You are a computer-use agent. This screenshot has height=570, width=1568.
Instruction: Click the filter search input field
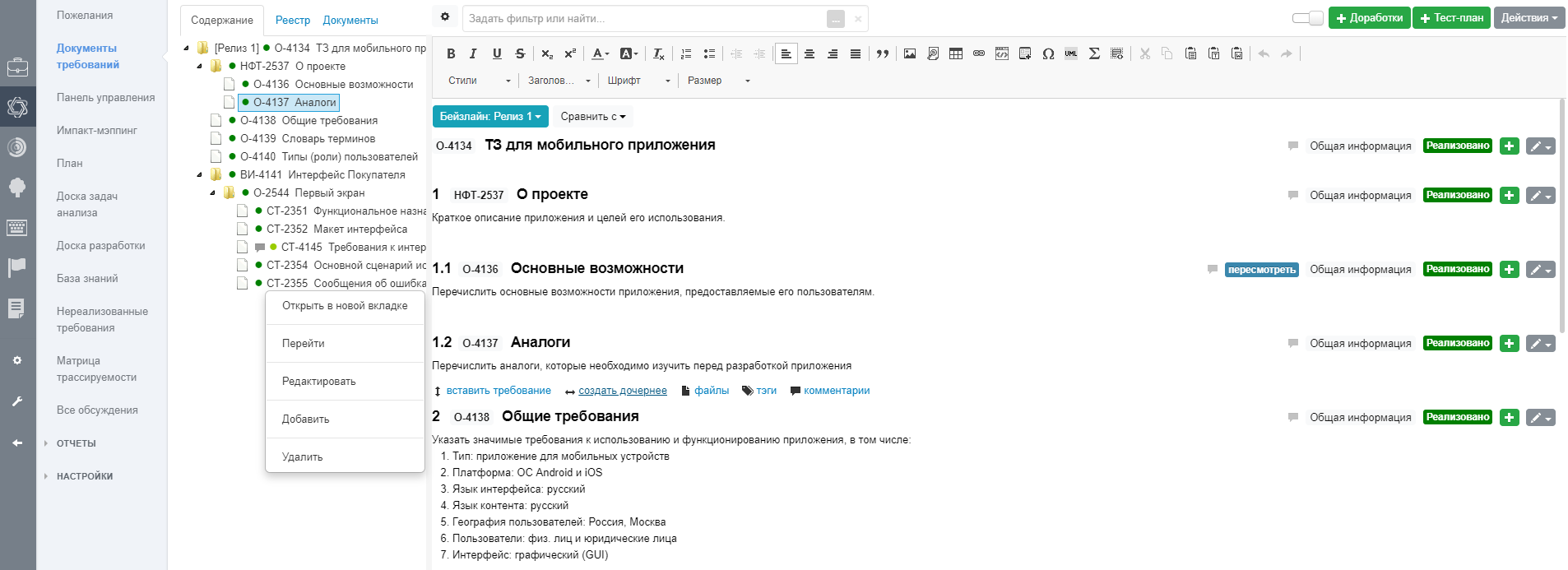642,18
